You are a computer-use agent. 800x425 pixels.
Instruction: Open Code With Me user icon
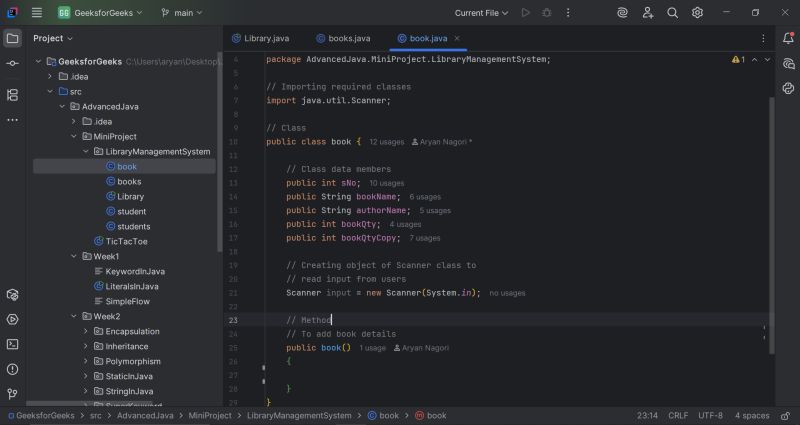pyautogui.click(x=648, y=13)
